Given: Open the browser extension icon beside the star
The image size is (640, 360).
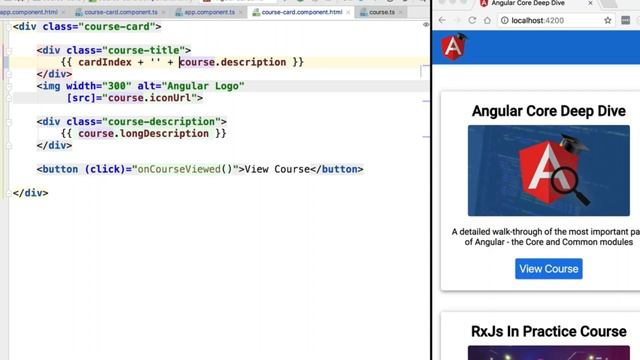Looking at the screenshot, I should [x=625, y=20].
